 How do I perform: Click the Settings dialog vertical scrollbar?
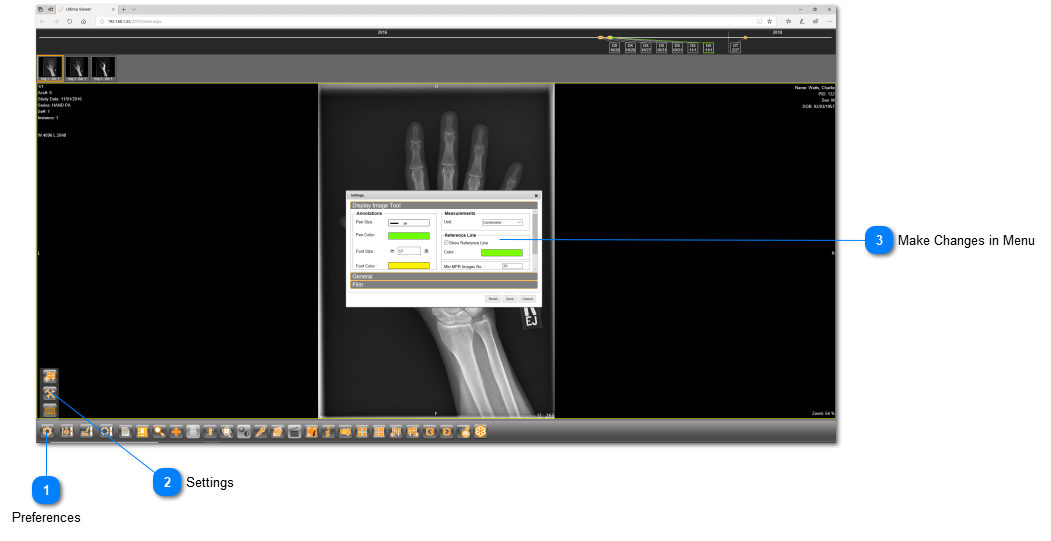[535, 240]
